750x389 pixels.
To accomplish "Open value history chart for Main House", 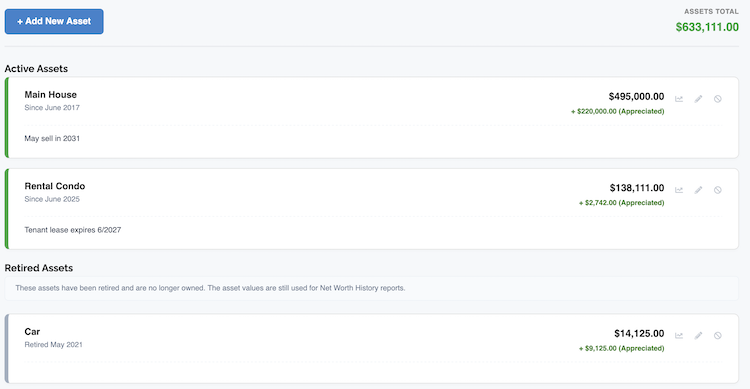I will tap(679, 99).
